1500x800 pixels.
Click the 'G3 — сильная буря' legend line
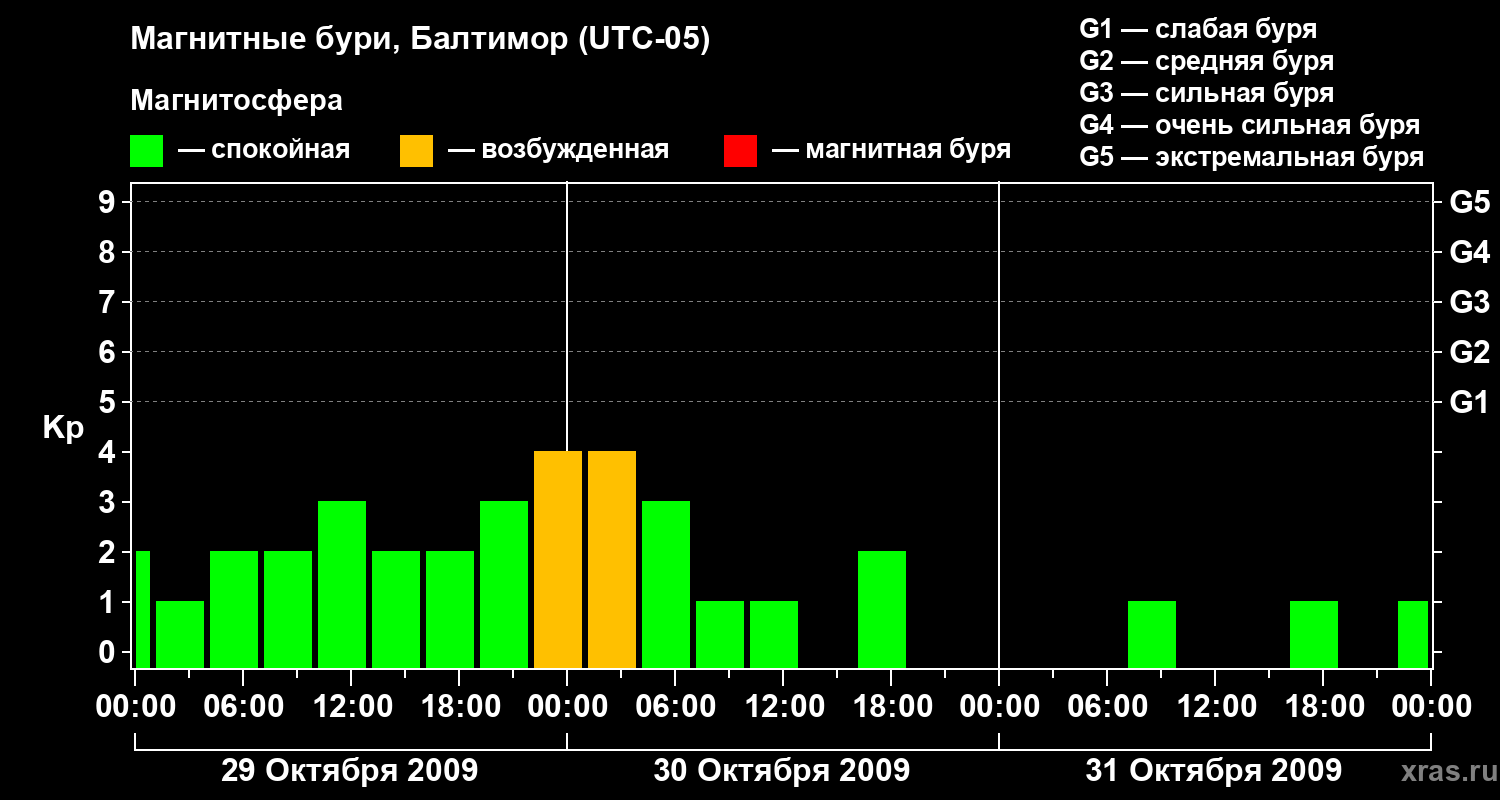pyautogui.click(x=1207, y=93)
